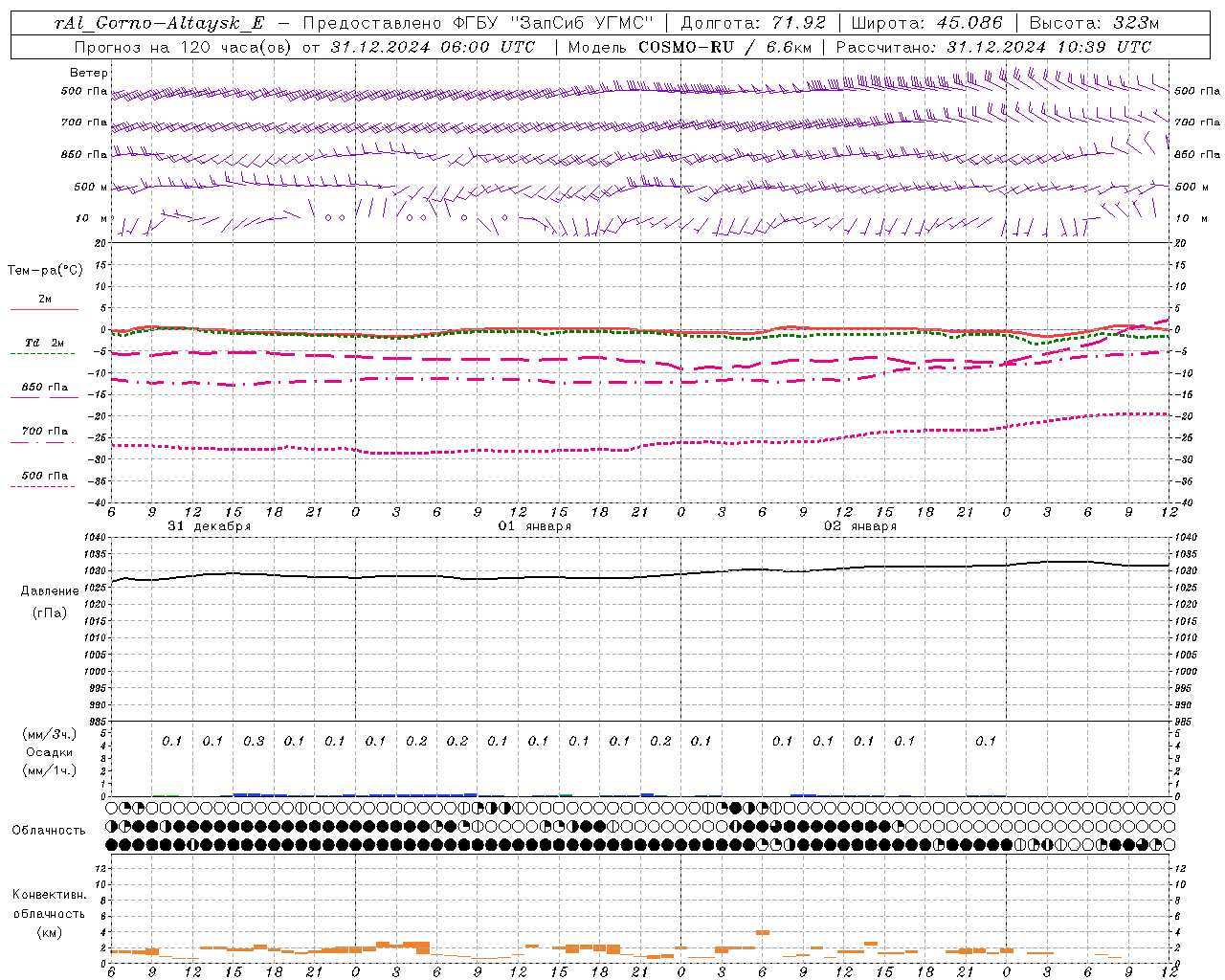This screenshot has width=1225, height=980.
Task: Click the Модель COSMO-RU / 6.6км label
Action: coord(689,47)
